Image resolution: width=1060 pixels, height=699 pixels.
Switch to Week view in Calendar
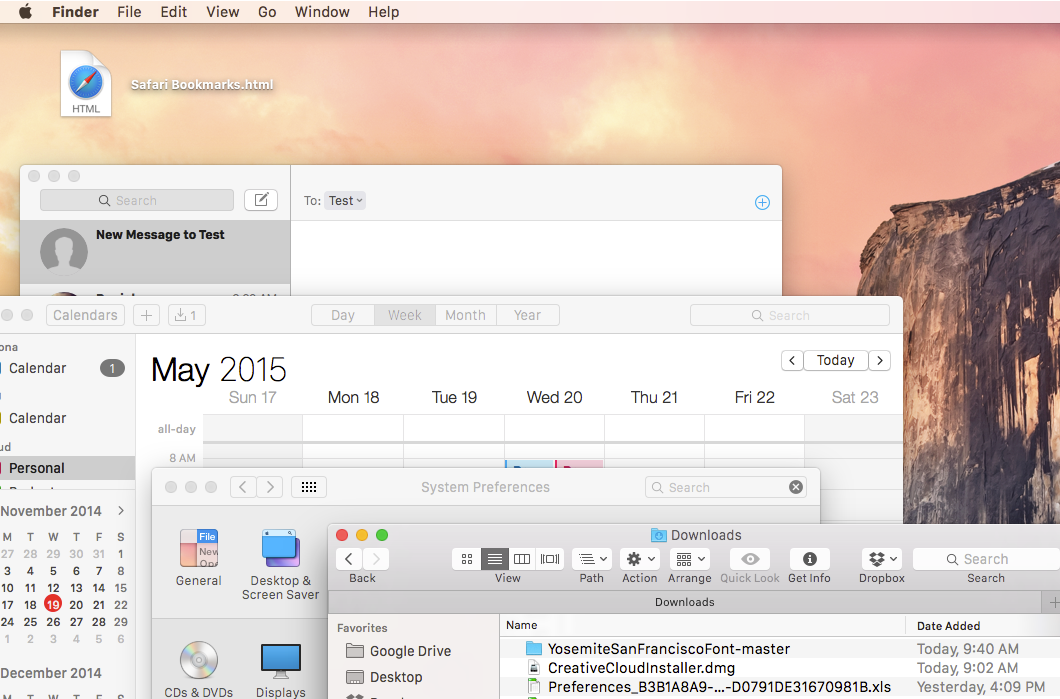pos(404,315)
